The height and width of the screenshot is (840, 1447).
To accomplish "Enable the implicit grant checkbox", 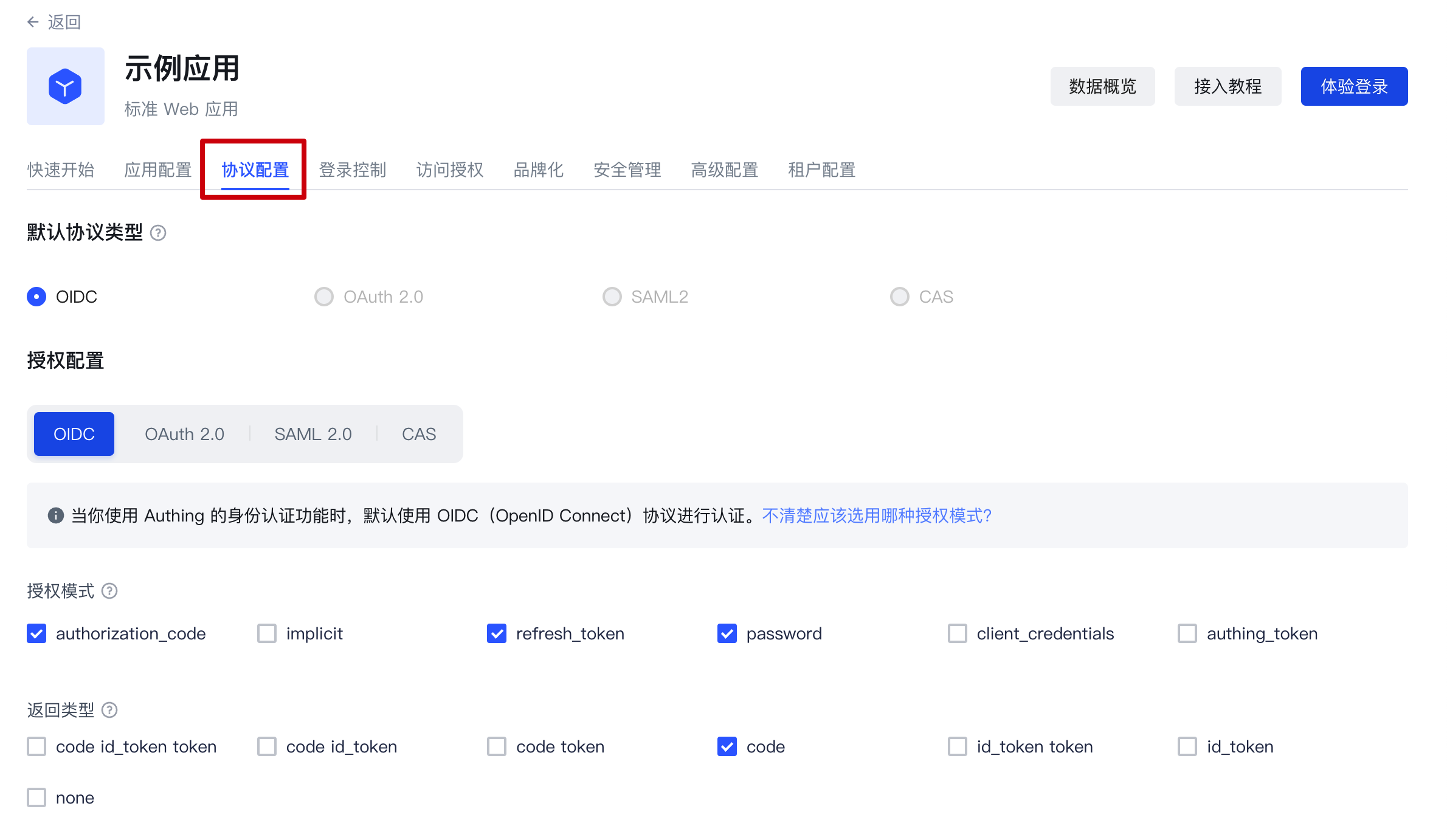I will [x=267, y=633].
